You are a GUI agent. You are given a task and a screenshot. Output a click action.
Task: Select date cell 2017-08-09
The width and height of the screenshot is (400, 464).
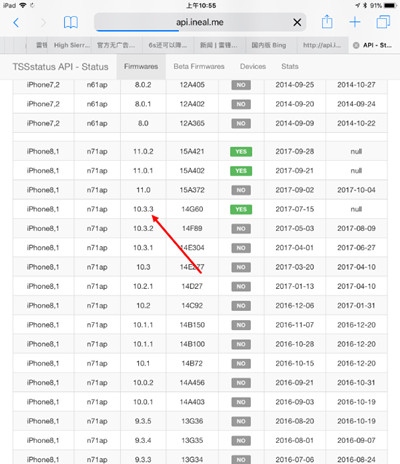(x=356, y=228)
